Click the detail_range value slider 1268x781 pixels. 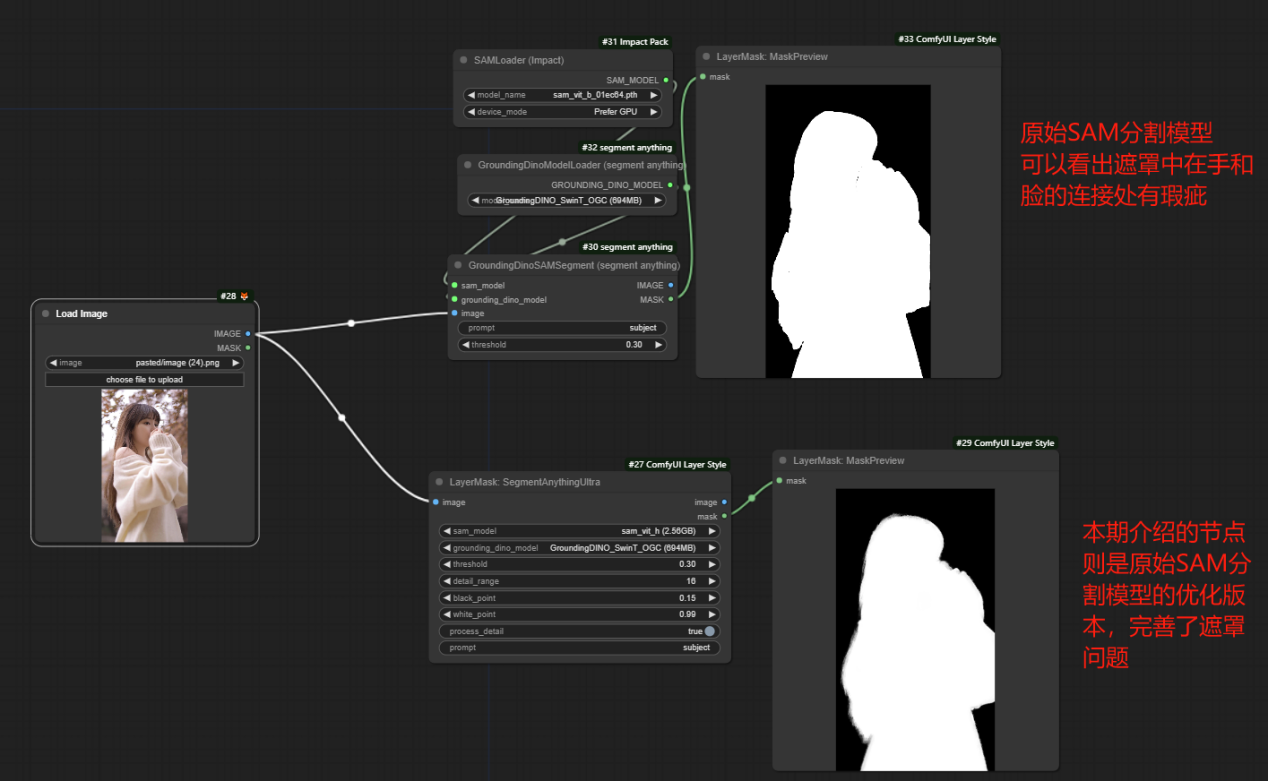[580, 581]
